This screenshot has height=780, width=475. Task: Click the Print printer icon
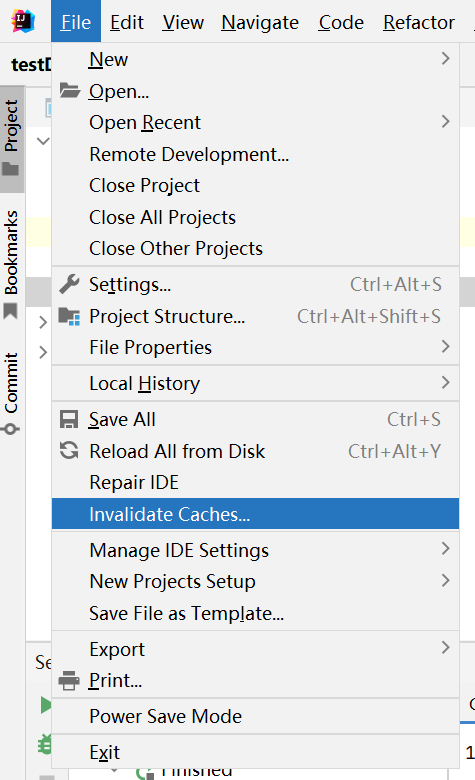(69, 681)
